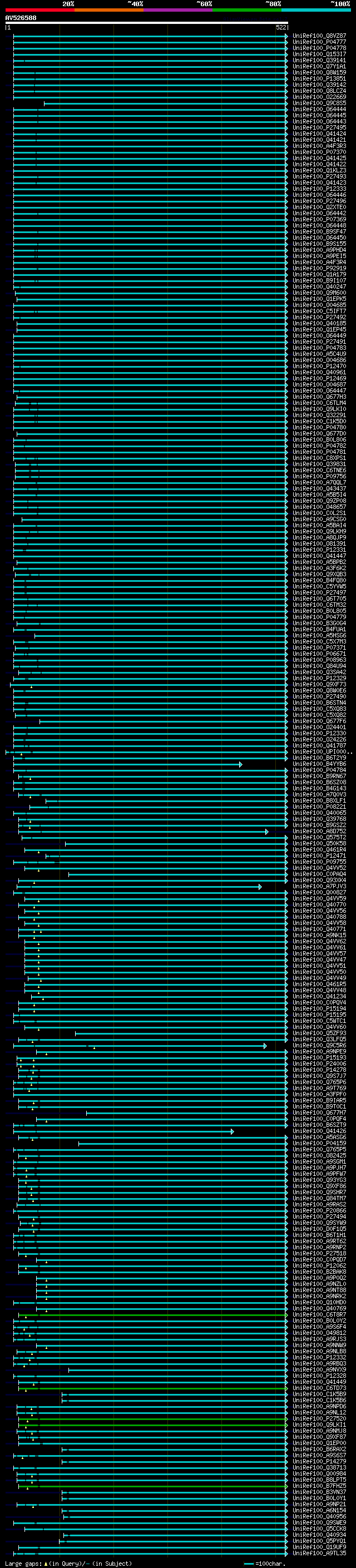Image resolution: width=356 pixels, height=1568 pixels.
Task: Click the green alignment bar for UniRef100_B7FHZ5
Action: click(x=152, y=1486)
